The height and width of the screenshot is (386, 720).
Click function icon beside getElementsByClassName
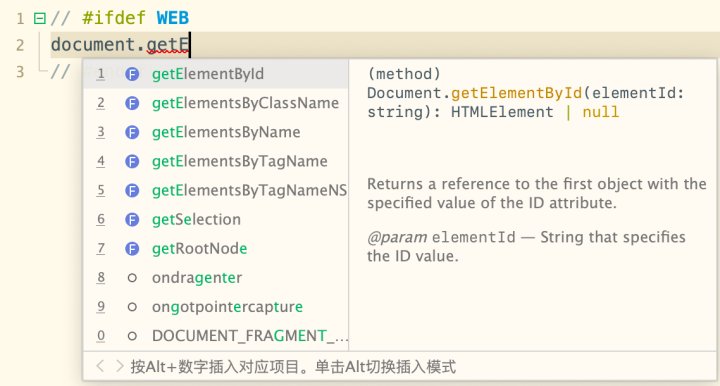[x=132, y=103]
